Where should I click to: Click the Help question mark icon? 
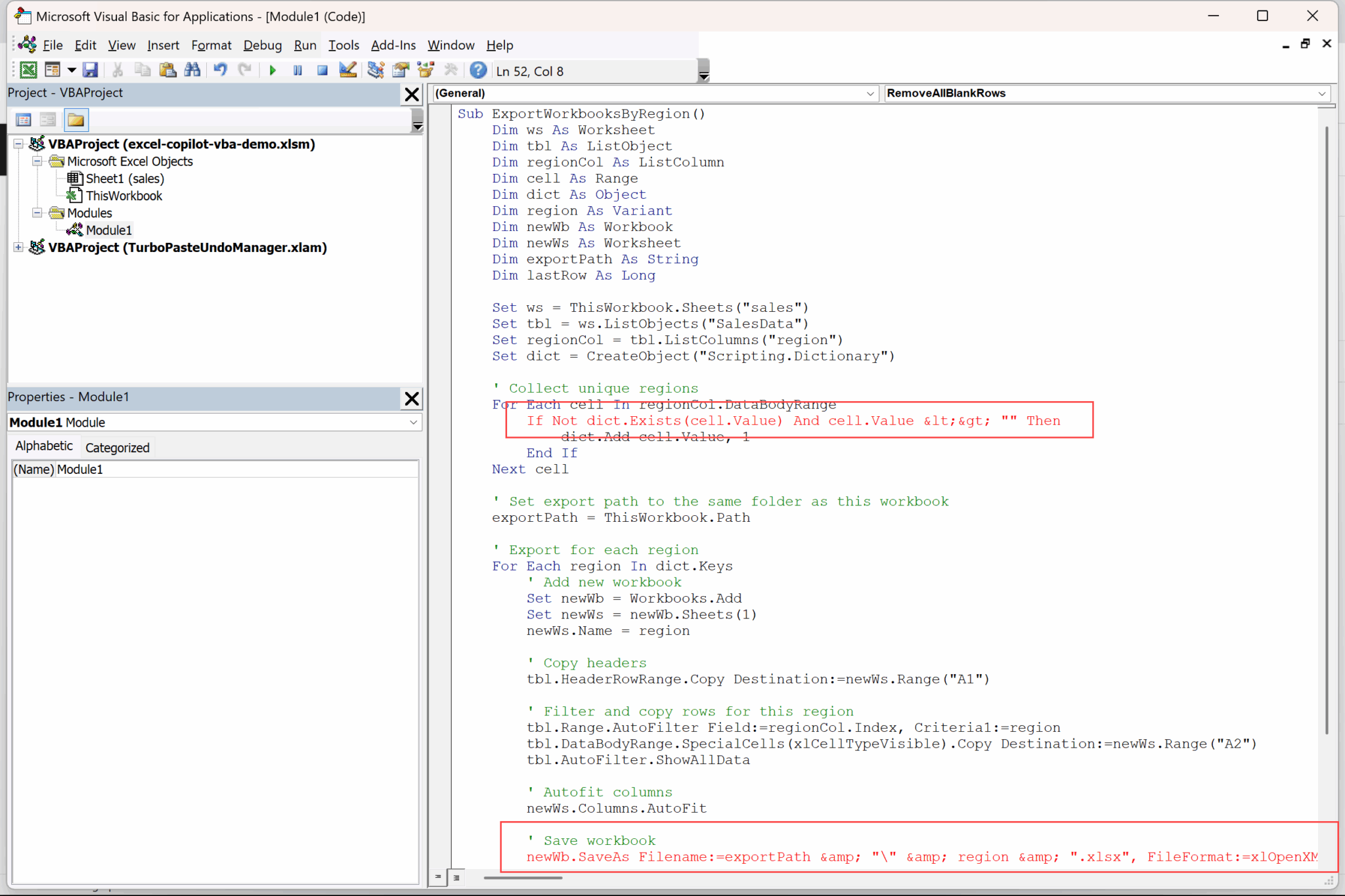tap(478, 70)
